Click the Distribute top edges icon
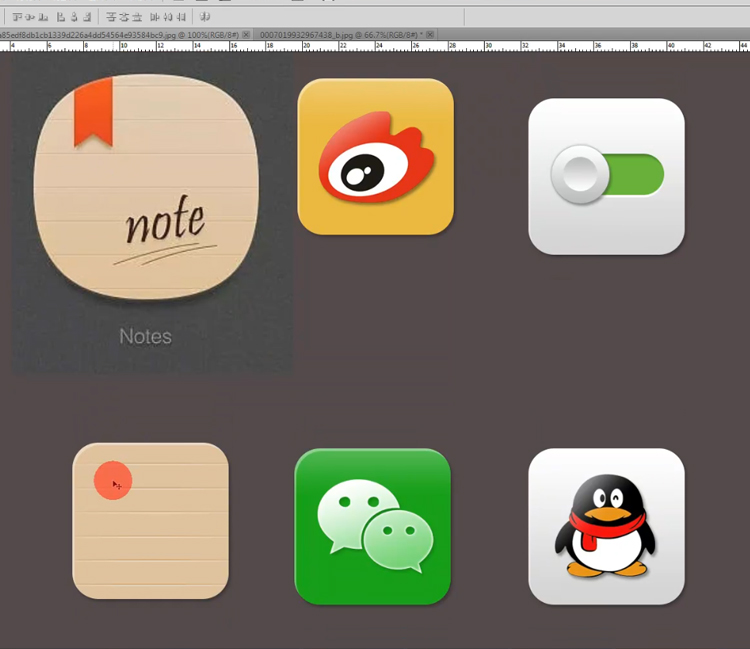This screenshot has width=750, height=649. 111,17
